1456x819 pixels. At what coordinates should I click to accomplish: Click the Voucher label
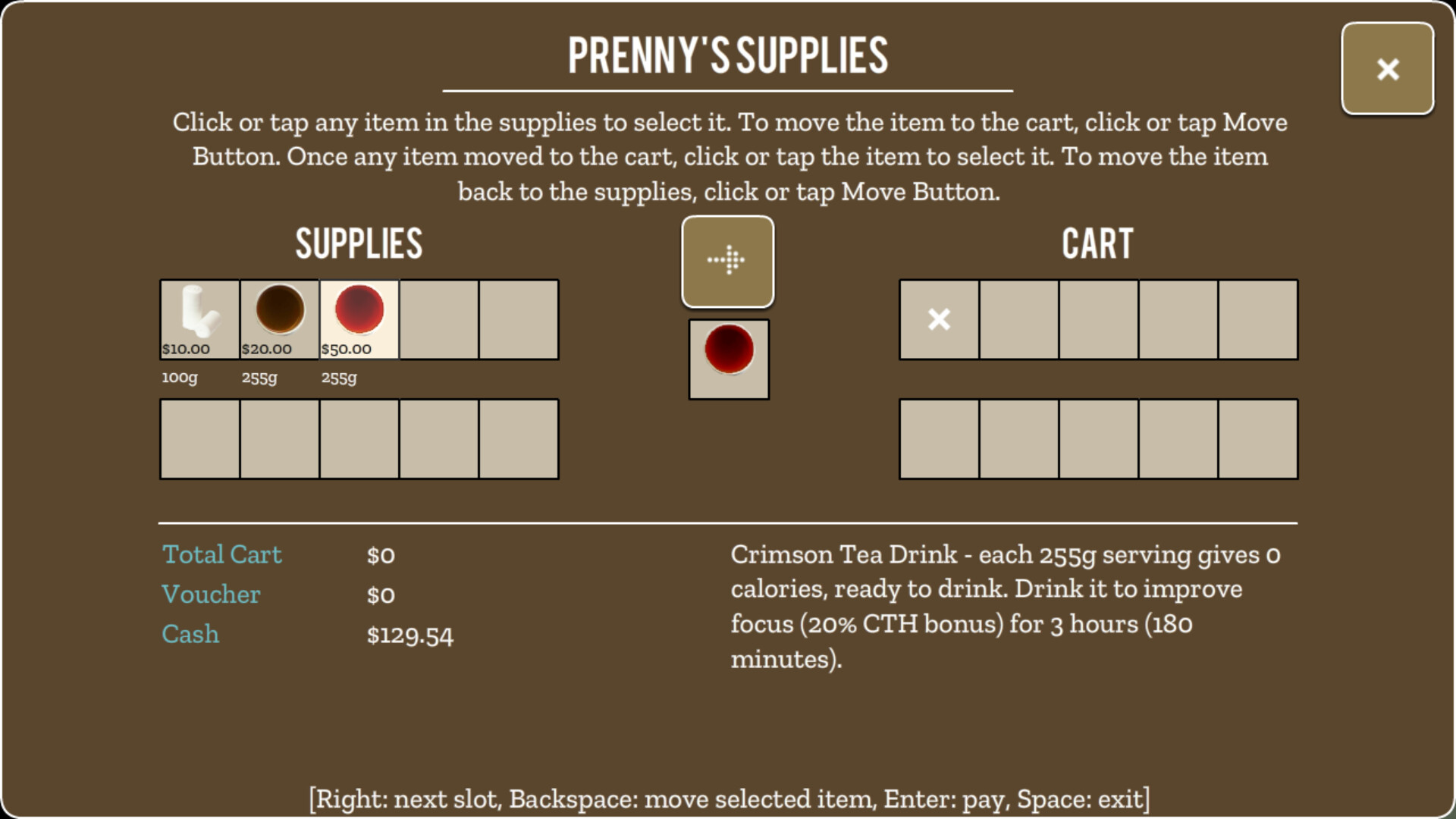click(211, 595)
